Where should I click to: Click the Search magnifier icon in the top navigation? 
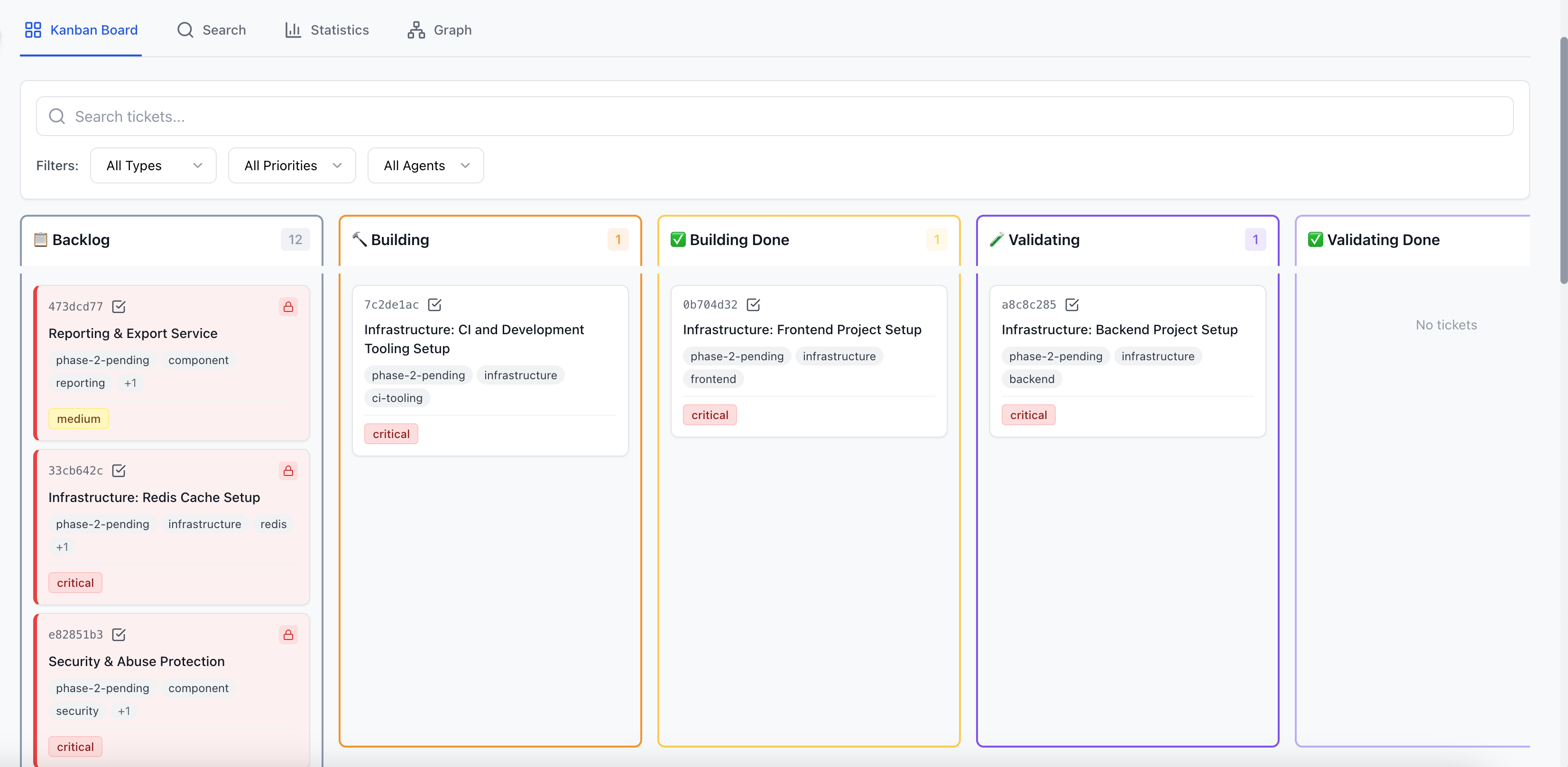(184, 29)
